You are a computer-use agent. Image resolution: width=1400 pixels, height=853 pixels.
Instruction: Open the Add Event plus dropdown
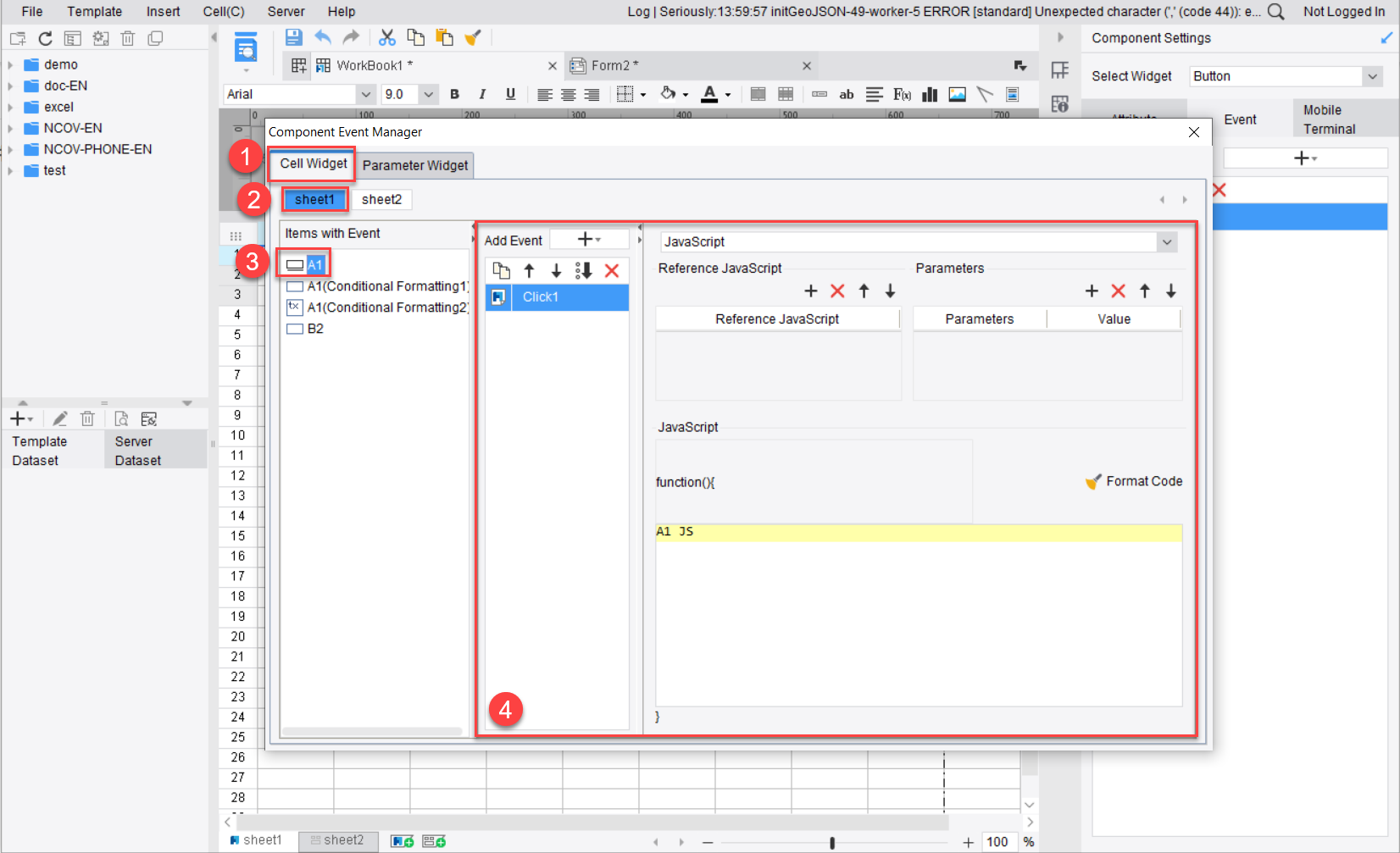click(x=589, y=240)
